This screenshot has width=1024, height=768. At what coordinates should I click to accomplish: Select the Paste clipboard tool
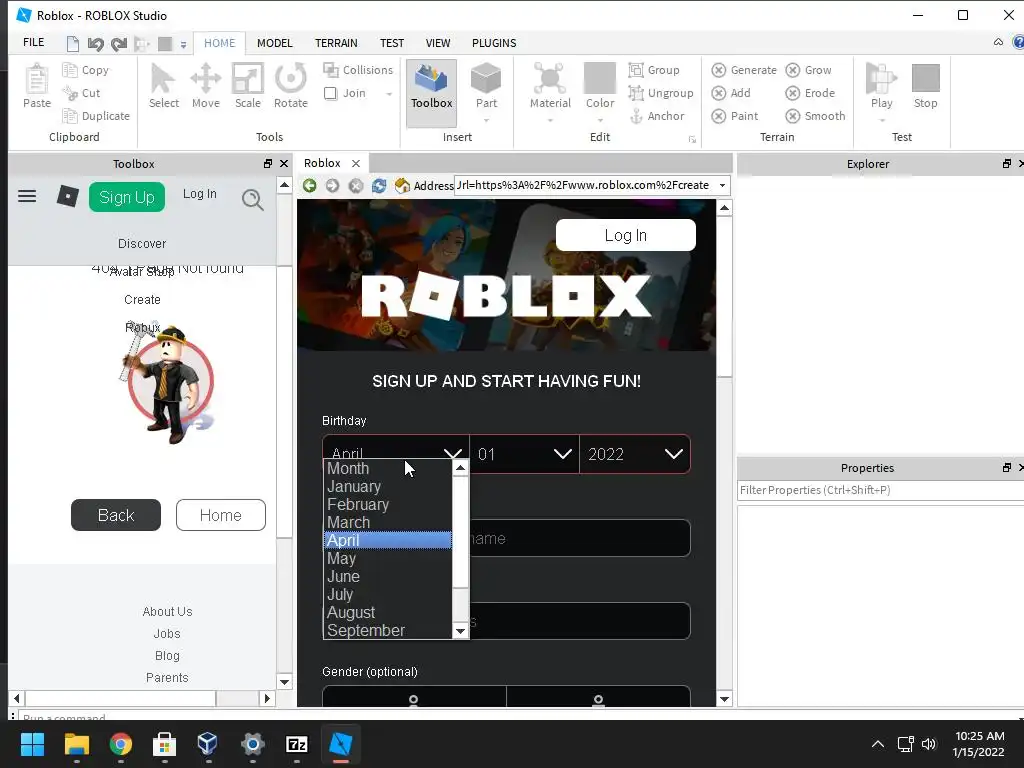[x=37, y=86]
